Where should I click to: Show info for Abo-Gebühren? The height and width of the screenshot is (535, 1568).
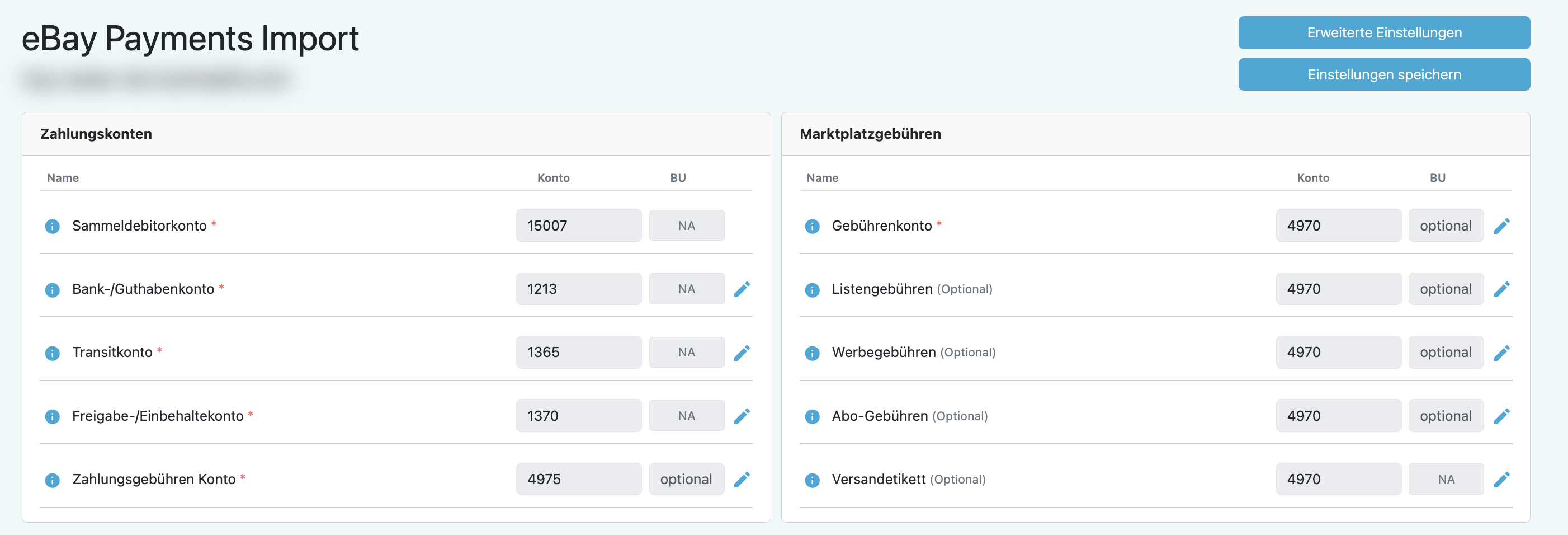point(812,416)
